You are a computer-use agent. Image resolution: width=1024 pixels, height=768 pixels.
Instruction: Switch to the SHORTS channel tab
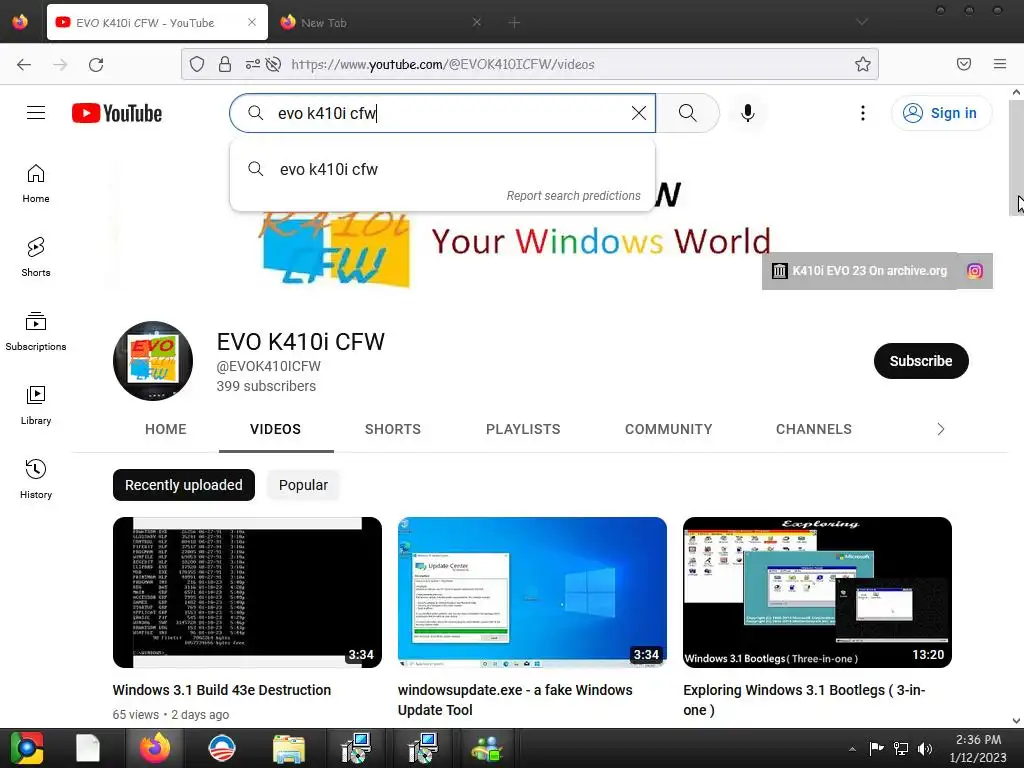point(392,429)
